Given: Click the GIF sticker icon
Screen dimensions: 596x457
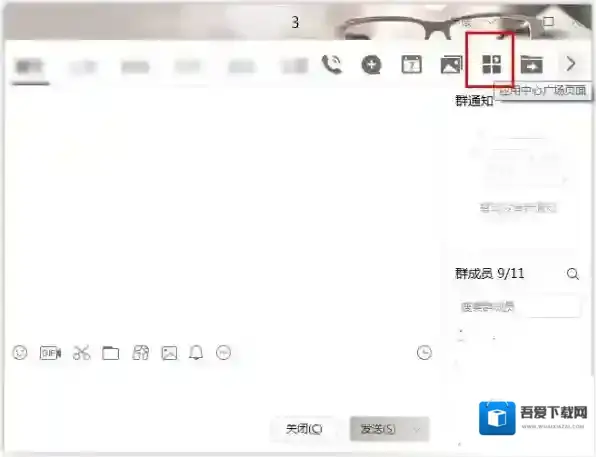Looking at the screenshot, I should tap(50, 353).
